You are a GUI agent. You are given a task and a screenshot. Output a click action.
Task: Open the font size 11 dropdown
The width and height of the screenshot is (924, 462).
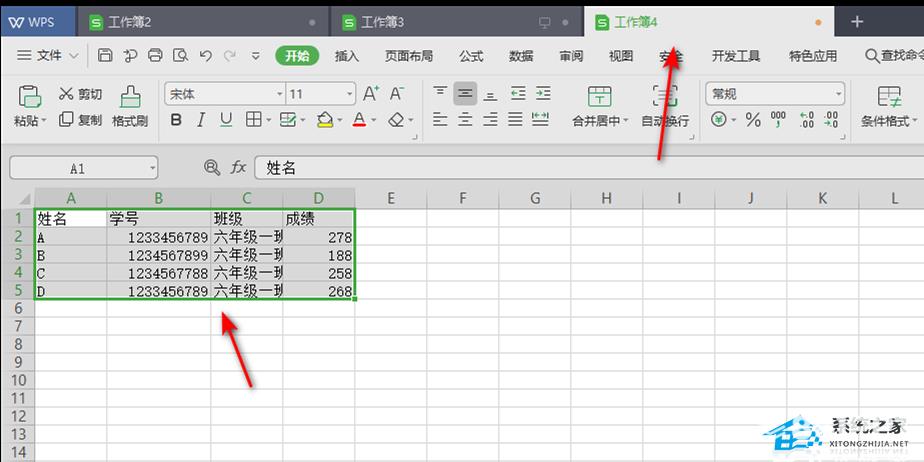350,94
